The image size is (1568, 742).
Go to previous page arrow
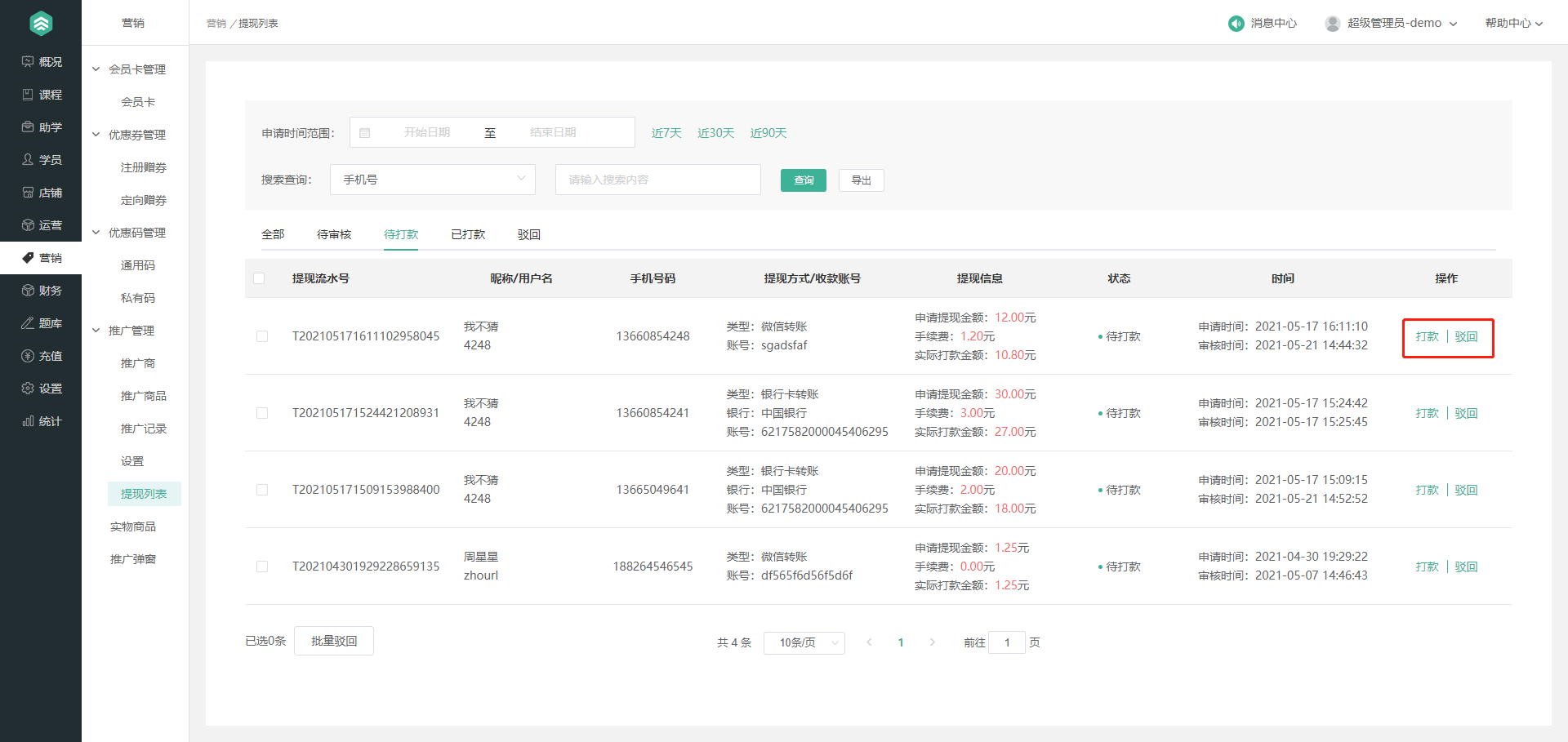pyautogui.click(x=869, y=642)
